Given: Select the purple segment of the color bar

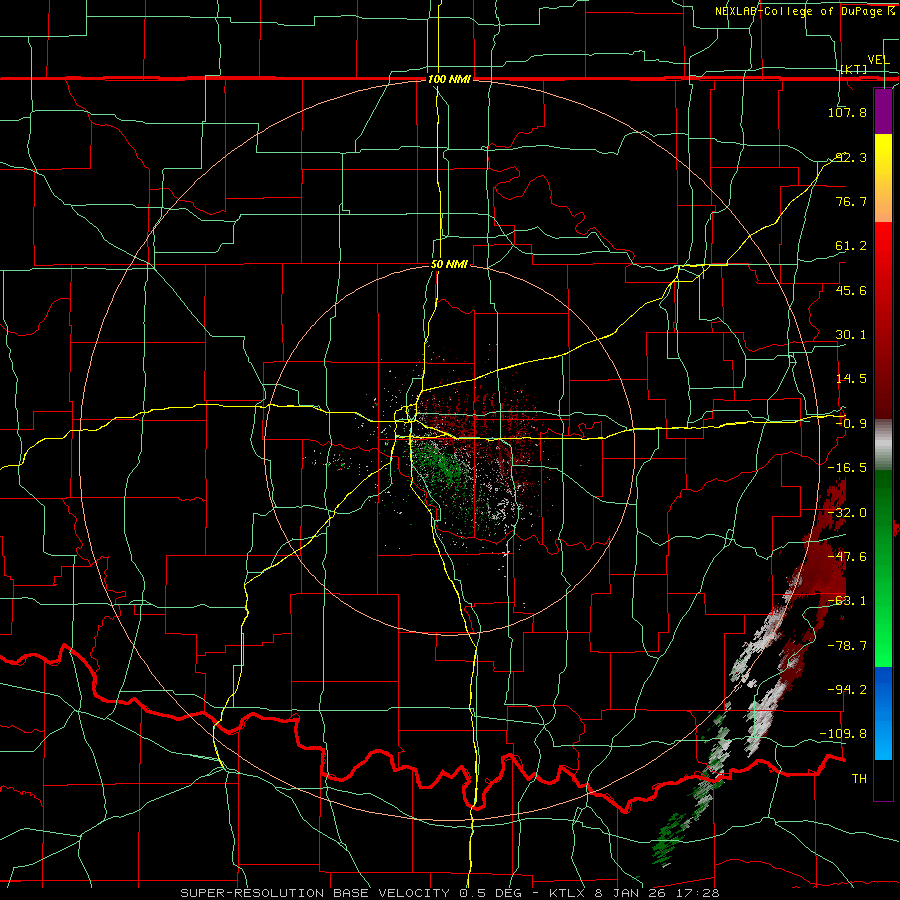Looking at the screenshot, I should click(883, 111).
